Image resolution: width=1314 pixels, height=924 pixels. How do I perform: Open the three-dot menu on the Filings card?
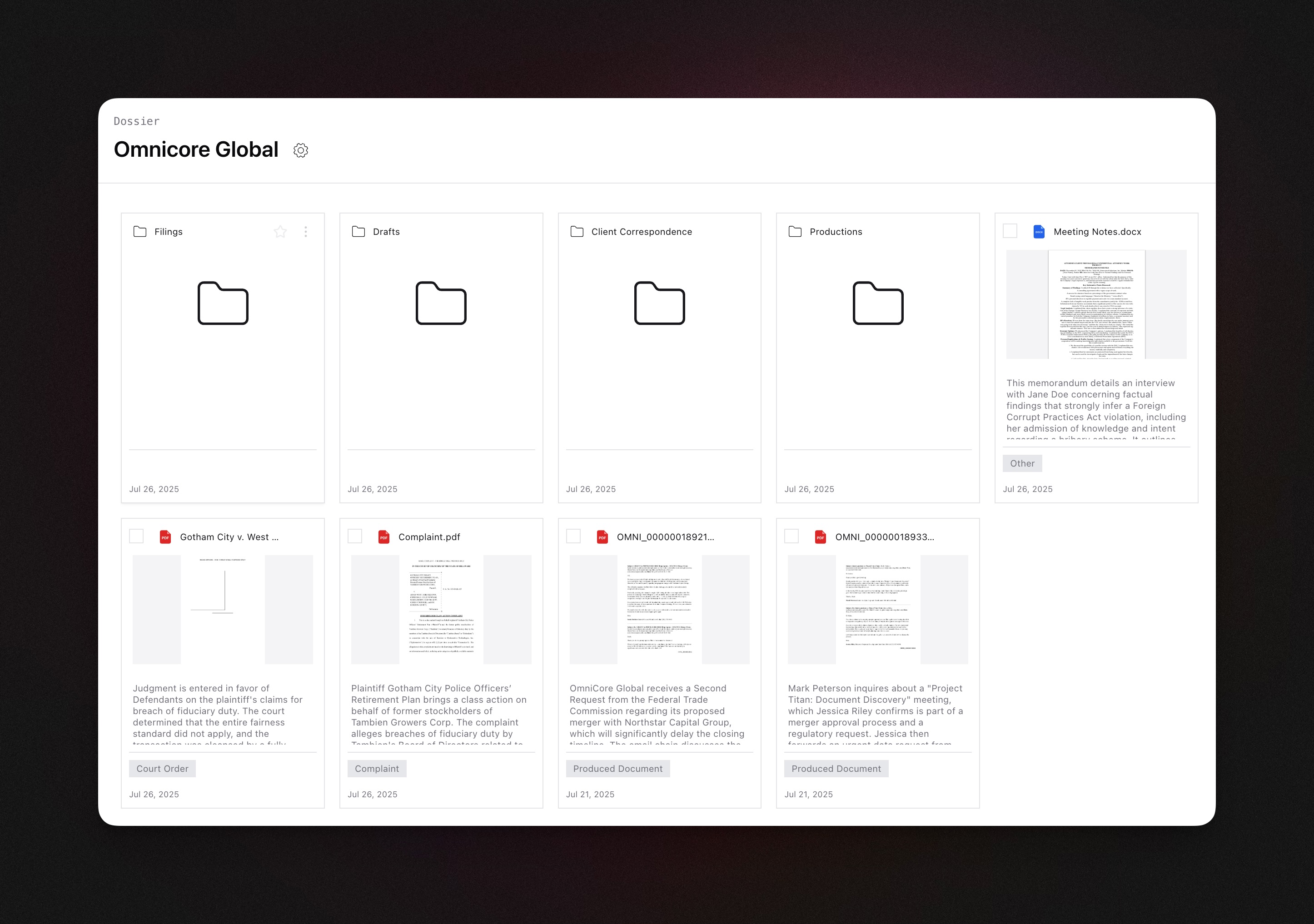pos(306,232)
